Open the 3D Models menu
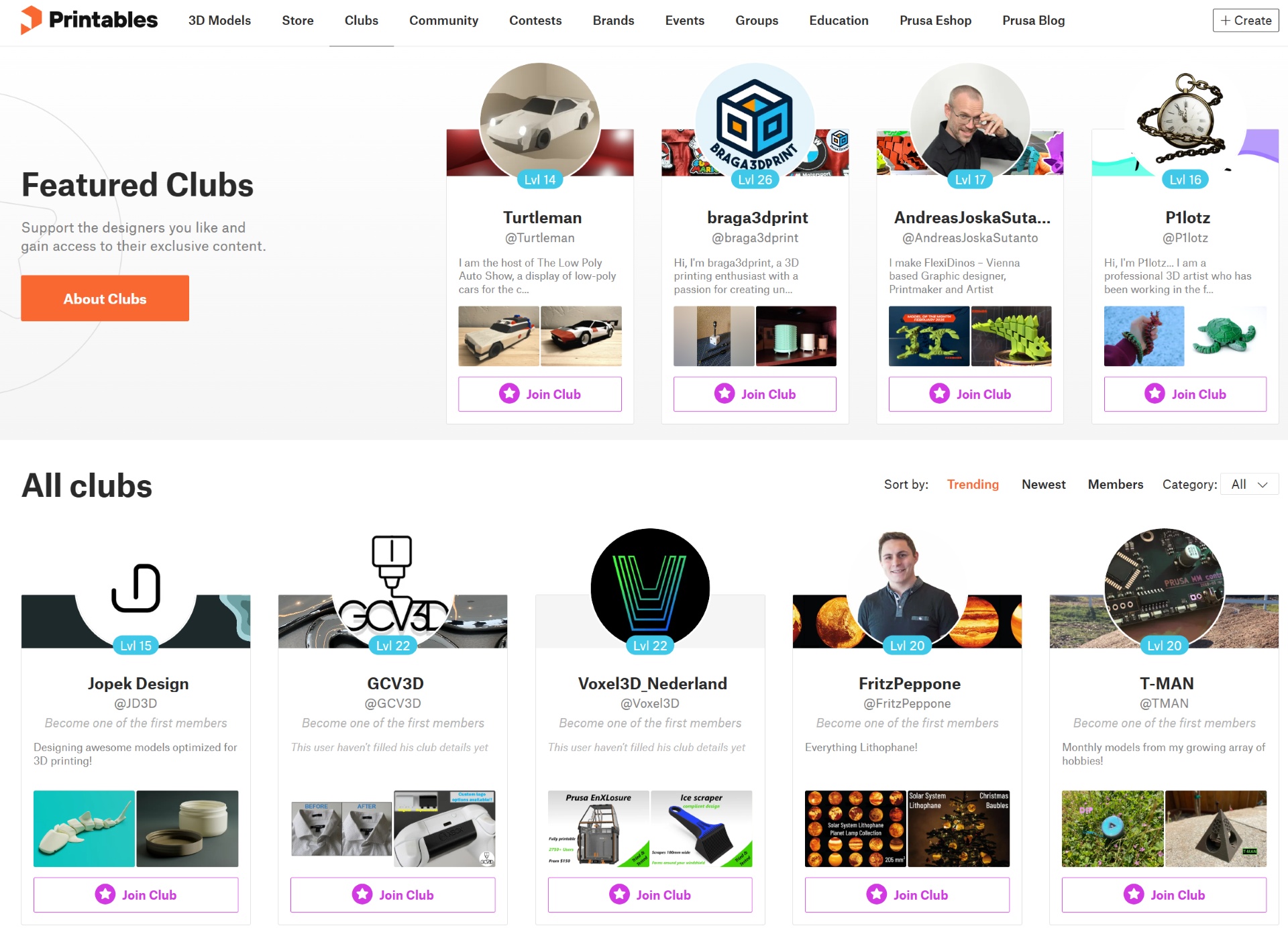 (219, 20)
